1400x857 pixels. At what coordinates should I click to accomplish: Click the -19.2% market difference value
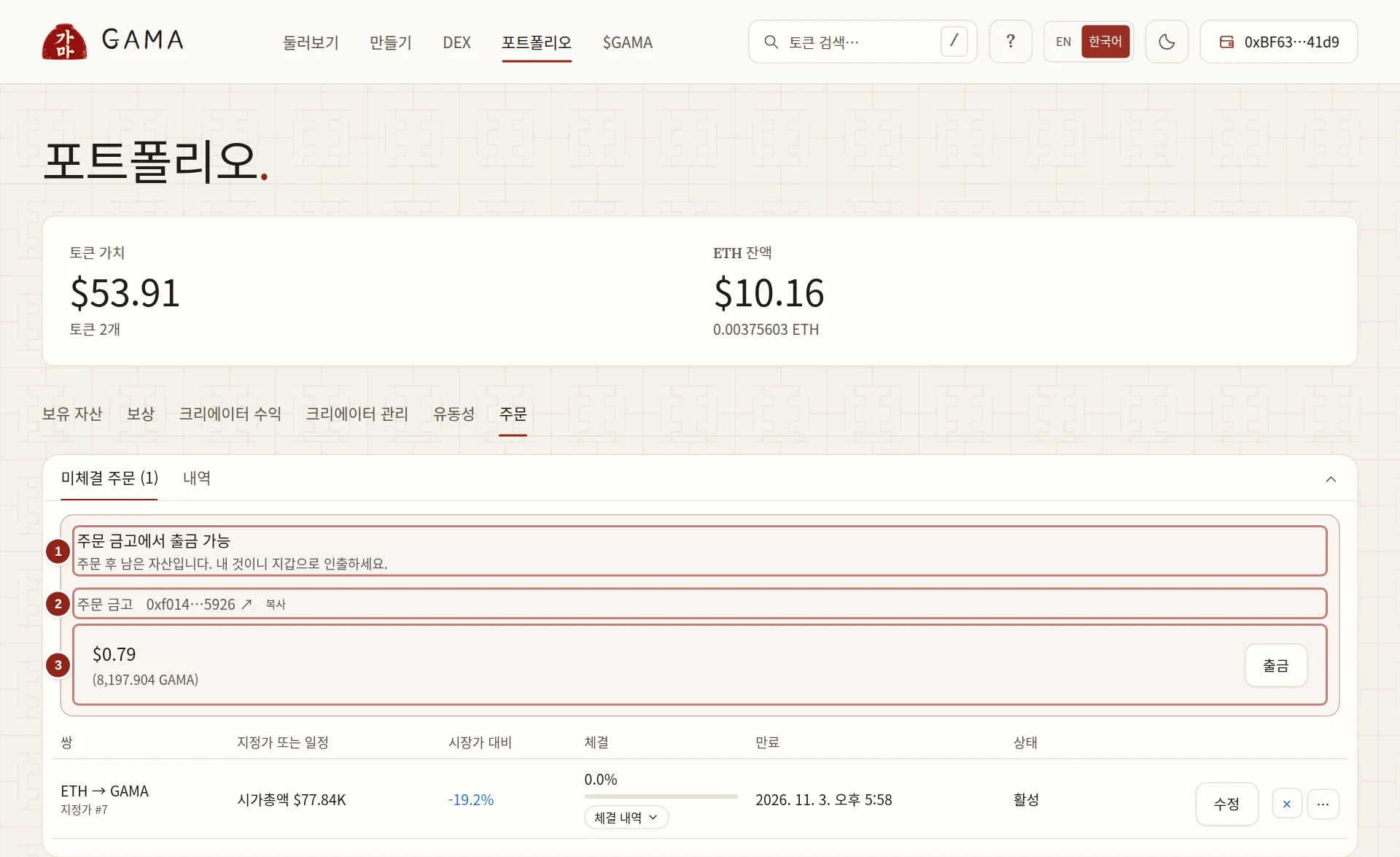[x=471, y=799]
